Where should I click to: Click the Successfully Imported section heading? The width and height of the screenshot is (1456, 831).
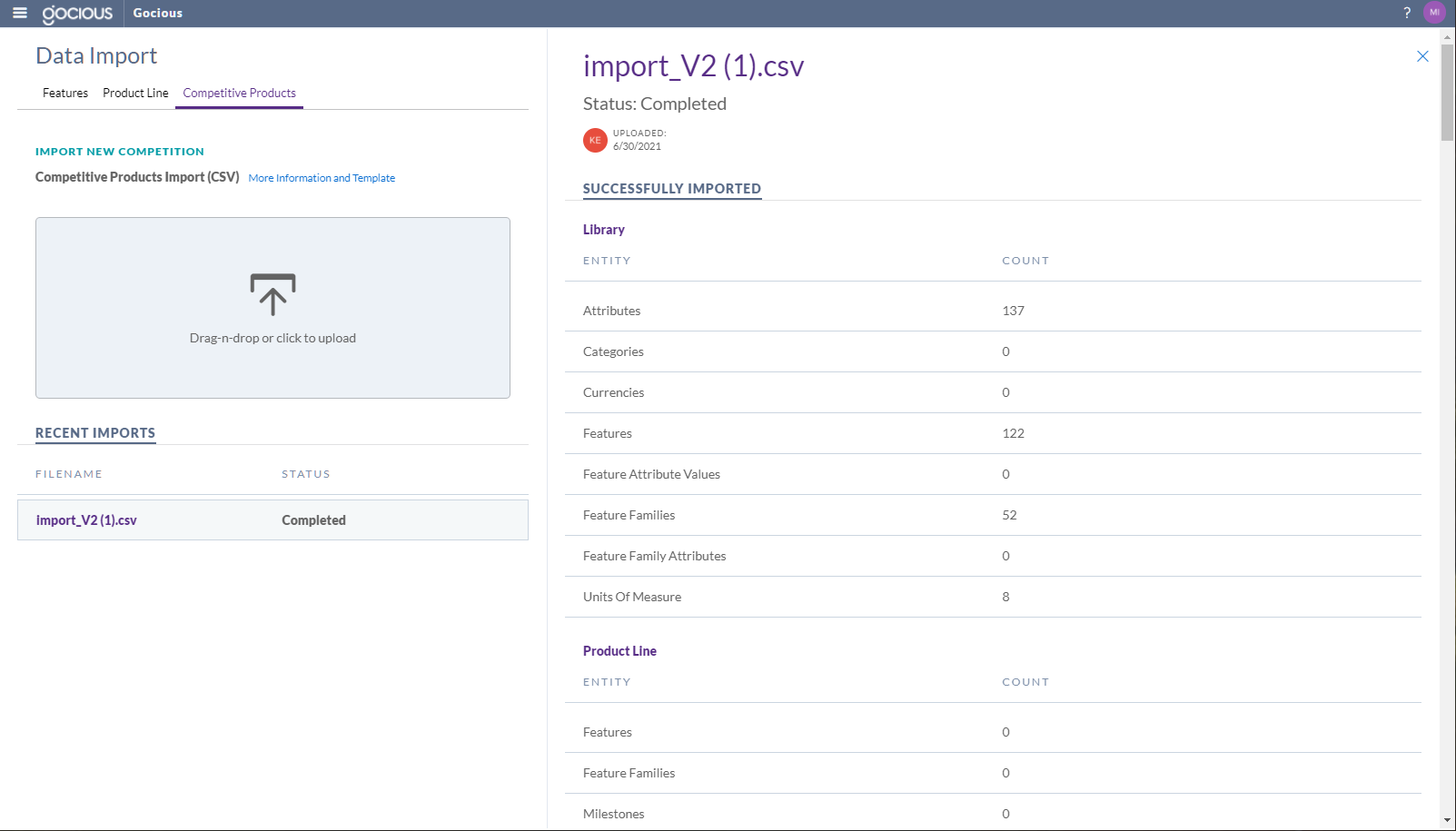point(672,189)
